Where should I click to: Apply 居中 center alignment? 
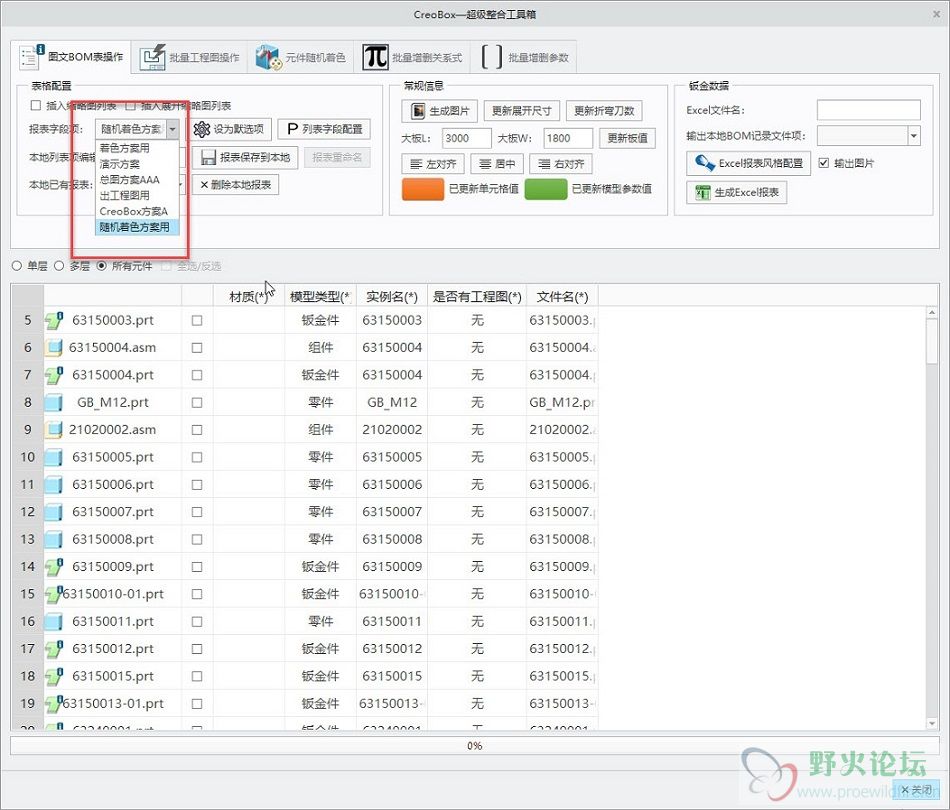(x=497, y=164)
